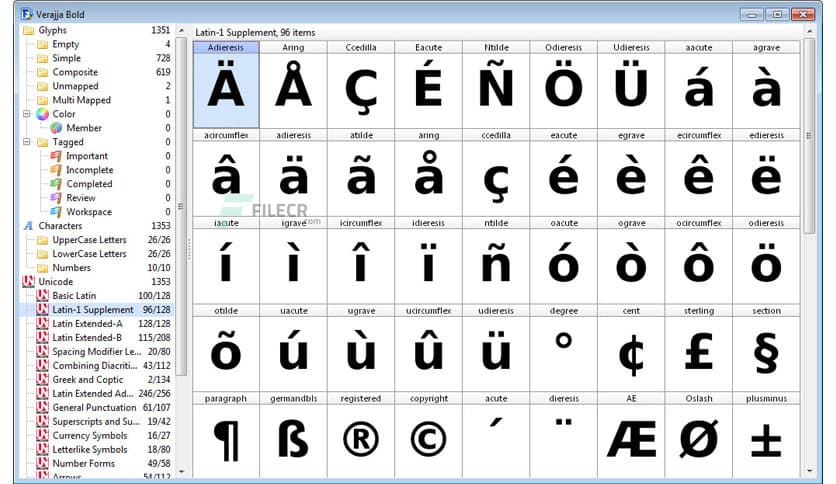
Task: Collapse the Color tree node
Action: tap(27, 114)
